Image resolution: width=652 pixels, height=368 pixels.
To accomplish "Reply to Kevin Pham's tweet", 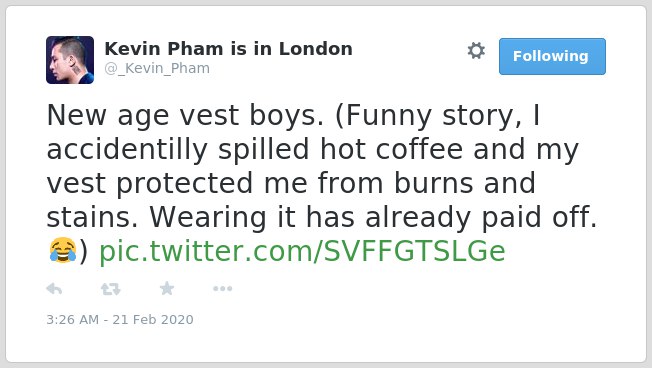I will coord(54,289).
